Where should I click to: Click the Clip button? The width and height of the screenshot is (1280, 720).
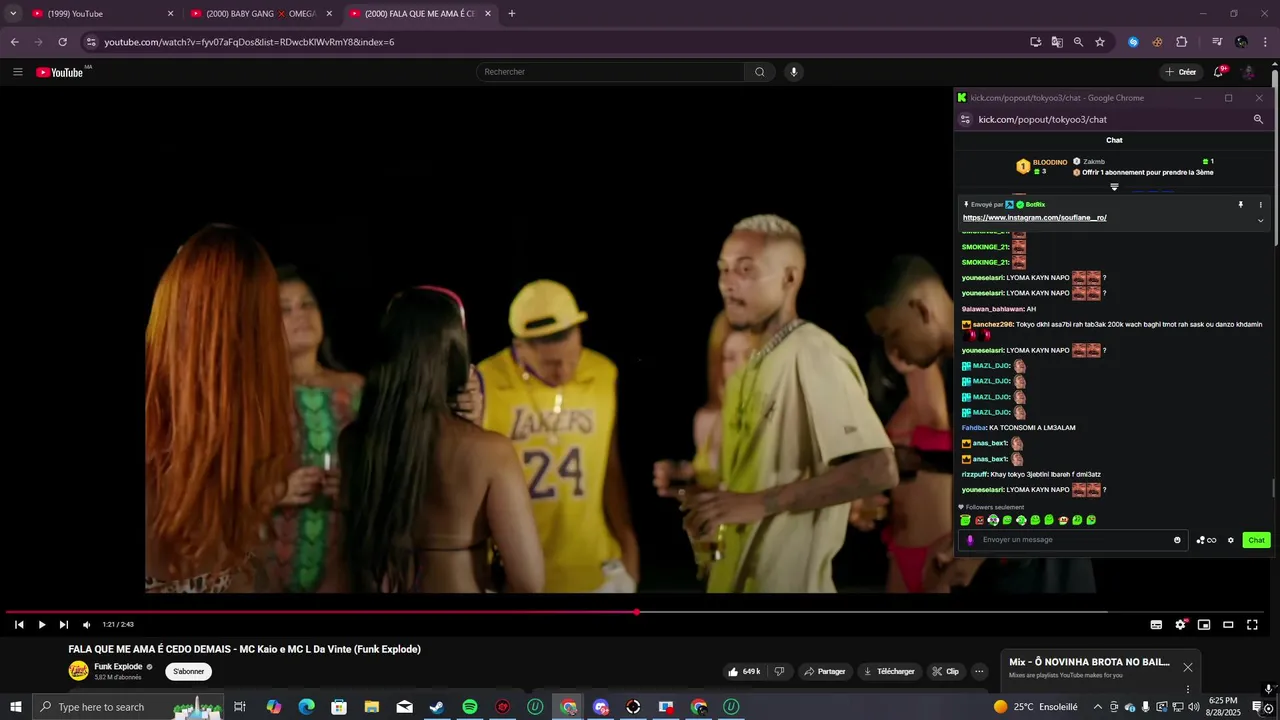945,672
